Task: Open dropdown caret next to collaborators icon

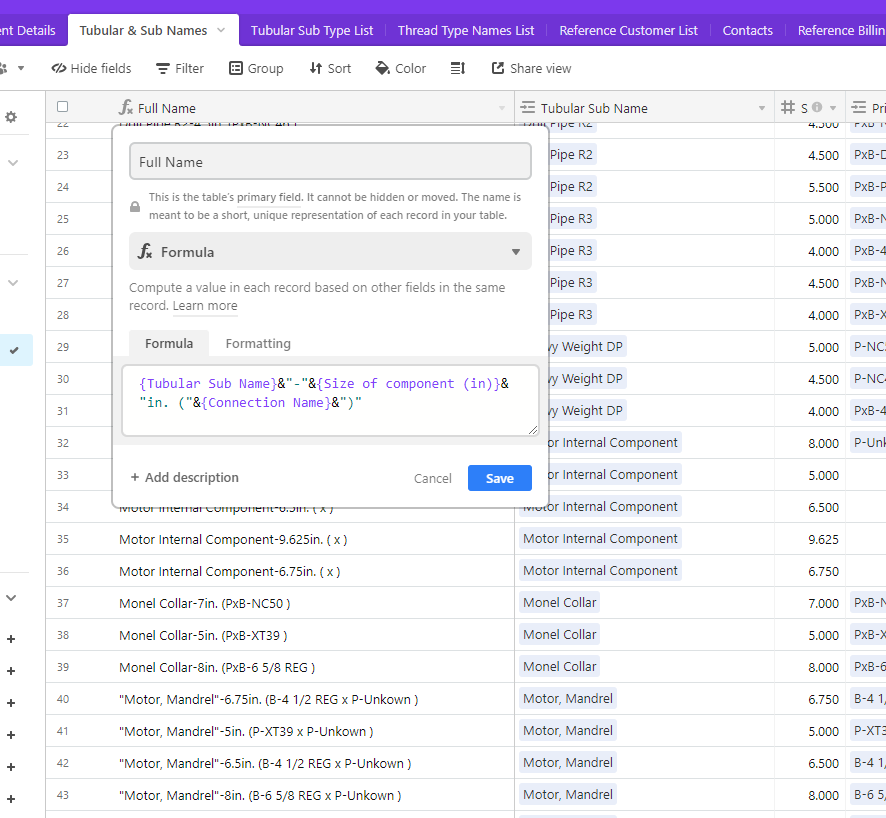Action: click(21, 68)
